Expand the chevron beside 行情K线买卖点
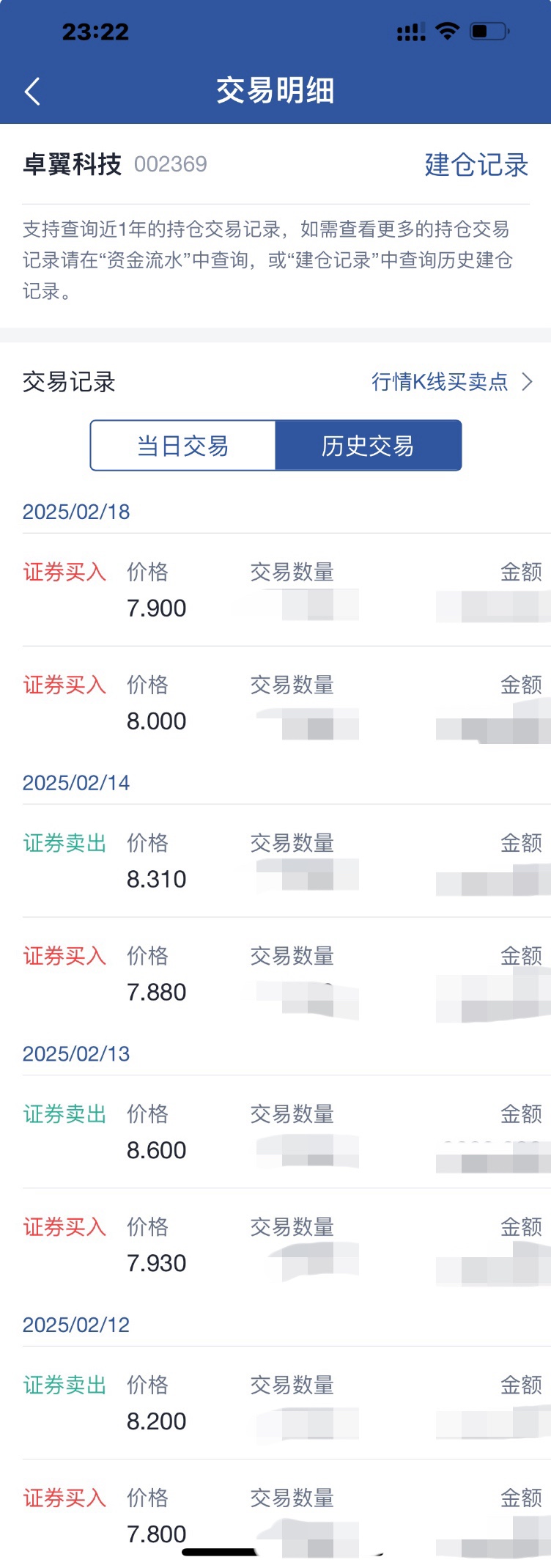 pos(527,382)
